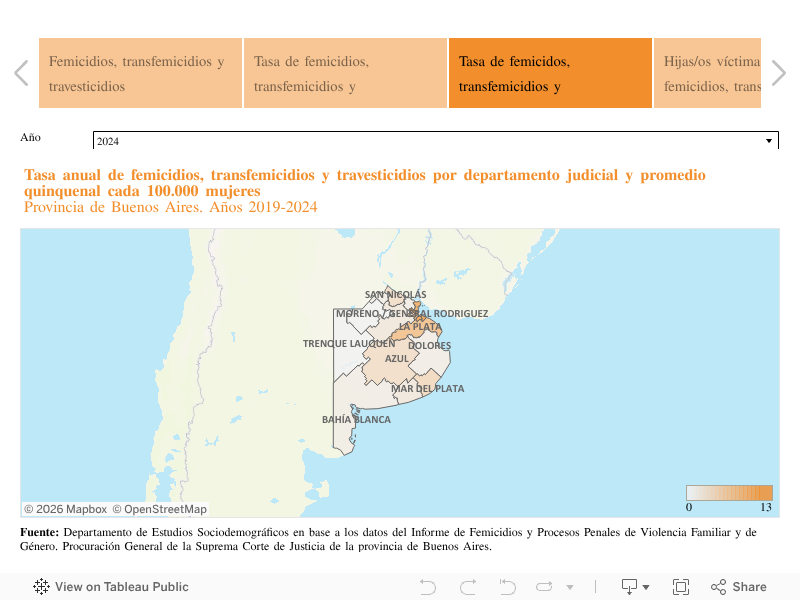Enter full screen mode
Screen dimensions: 800x600
681,587
